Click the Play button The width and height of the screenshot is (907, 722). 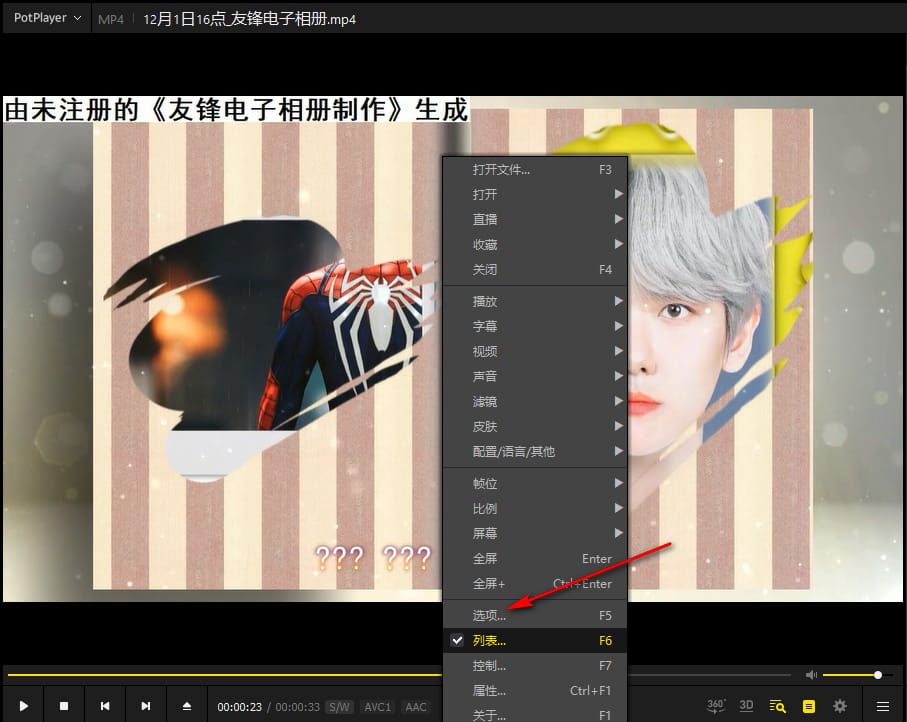(x=24, y=706)
